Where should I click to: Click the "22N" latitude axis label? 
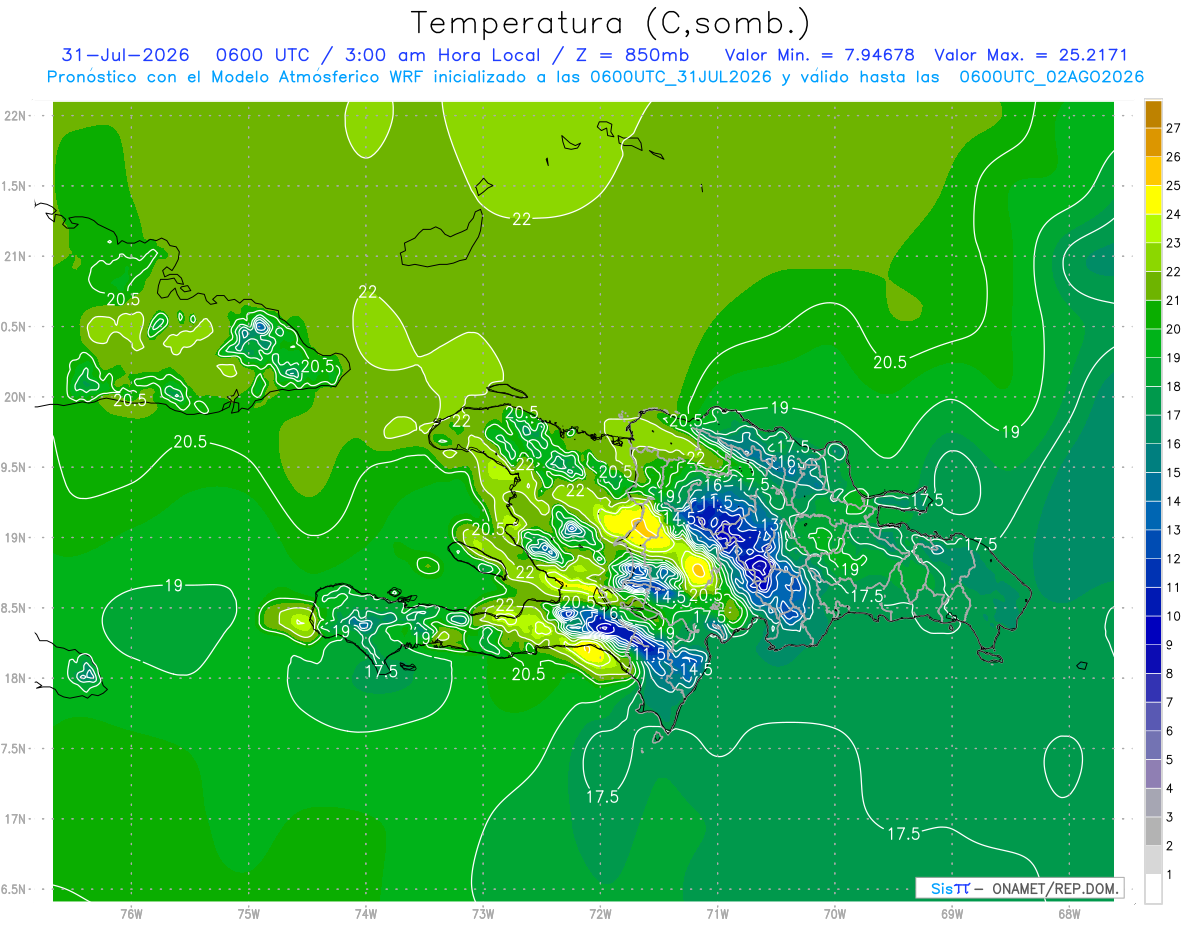click(15, 116)
